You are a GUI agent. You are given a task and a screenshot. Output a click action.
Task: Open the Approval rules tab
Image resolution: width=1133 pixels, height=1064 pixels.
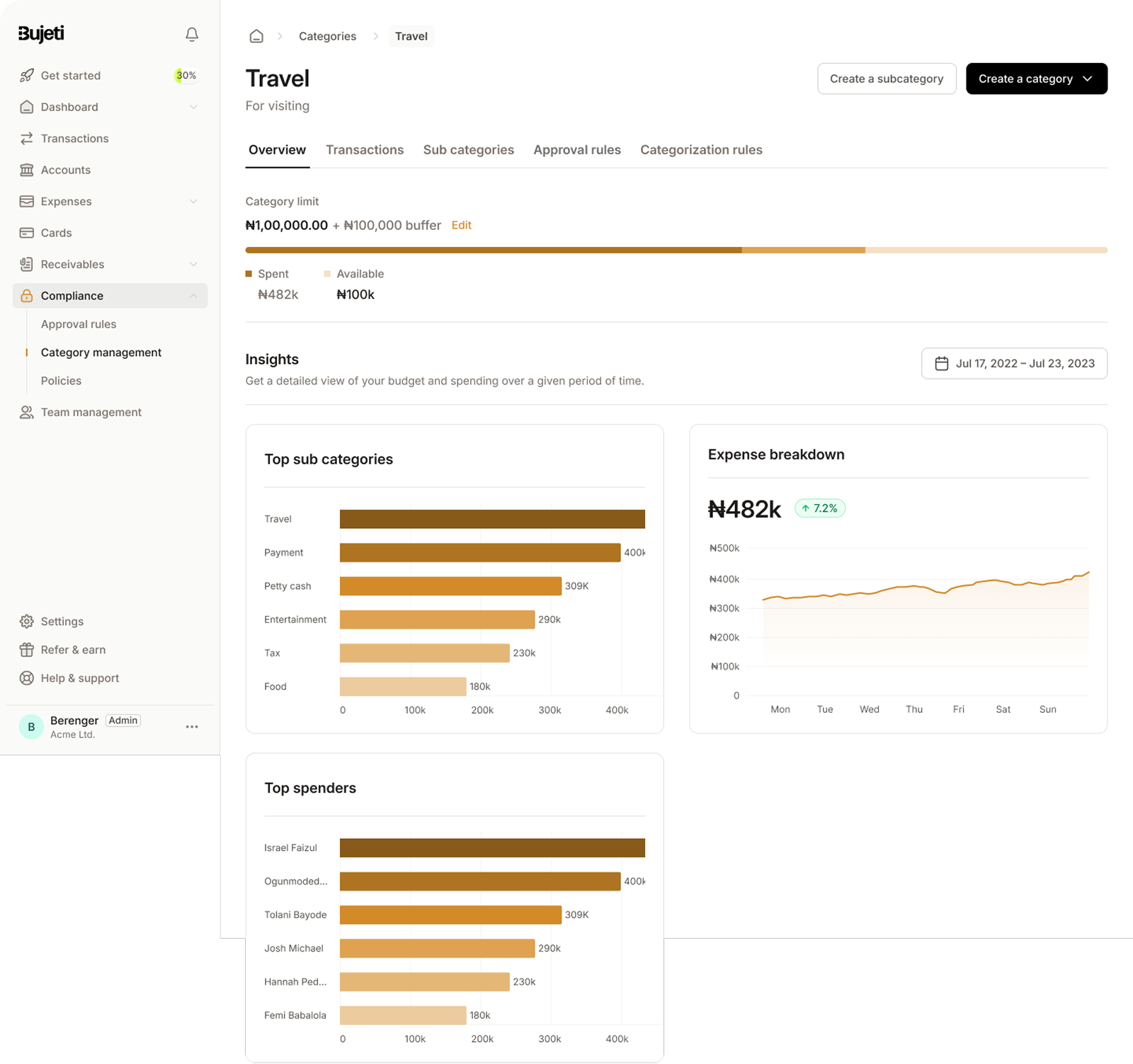pyautogui.click(x=576, y=149)
